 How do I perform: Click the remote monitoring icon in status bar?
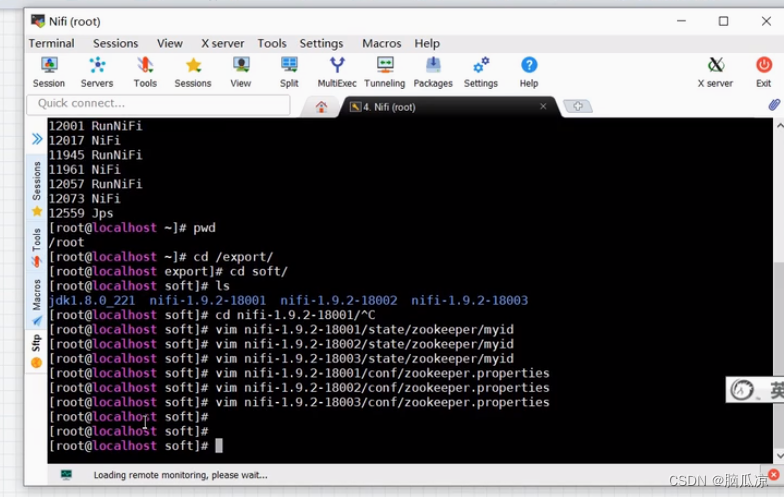pyautogui.click(x=66, y=474)
